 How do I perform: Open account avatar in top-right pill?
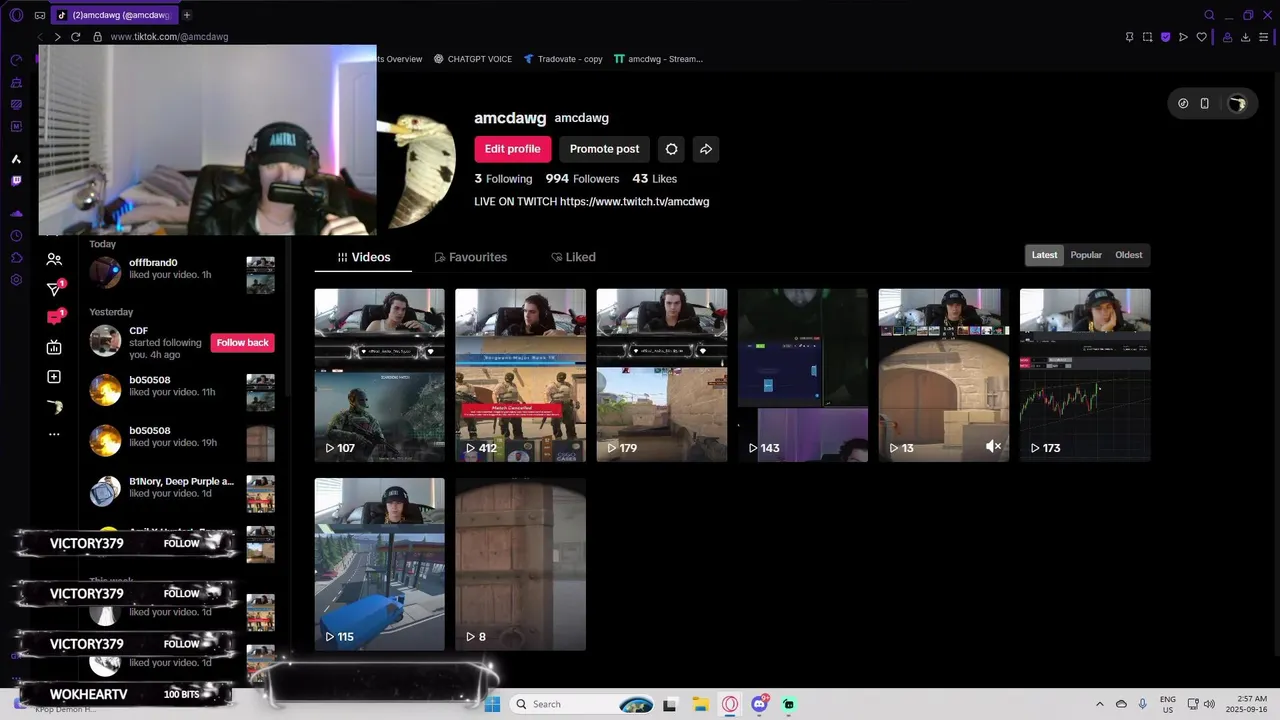(x=1237, y=103)
